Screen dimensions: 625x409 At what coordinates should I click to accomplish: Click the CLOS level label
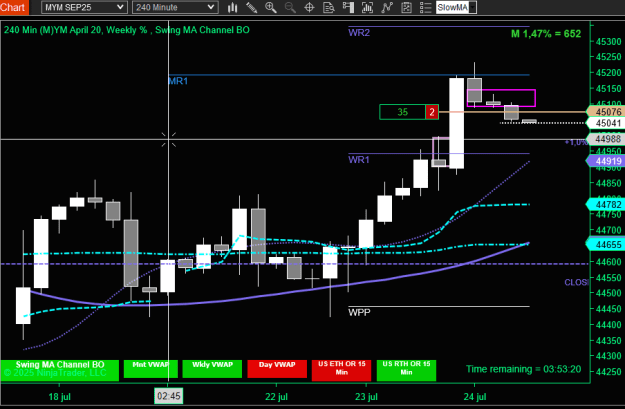pyautogui.click(x=576, y=282)
